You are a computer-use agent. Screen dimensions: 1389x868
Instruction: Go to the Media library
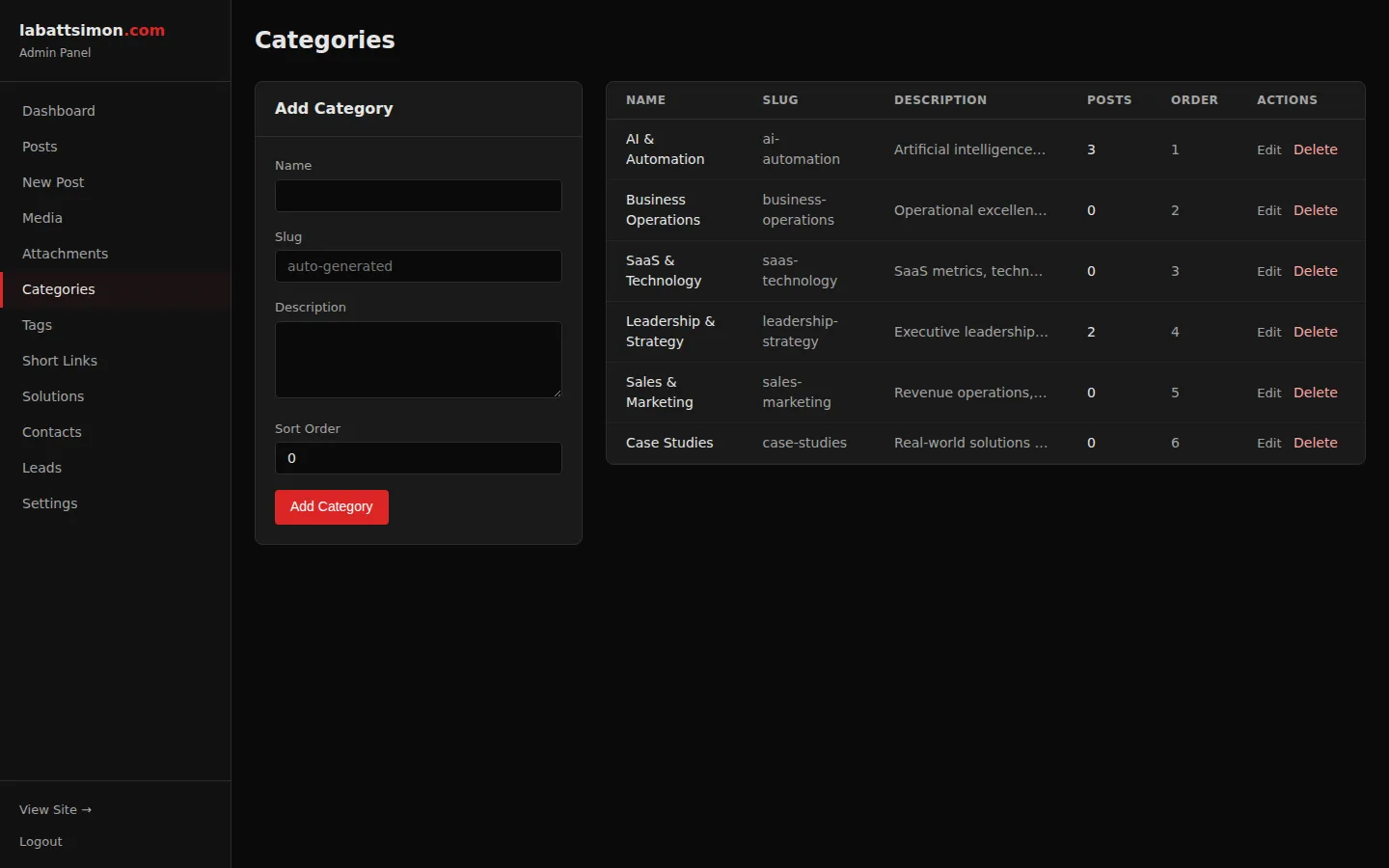point(41,218)
